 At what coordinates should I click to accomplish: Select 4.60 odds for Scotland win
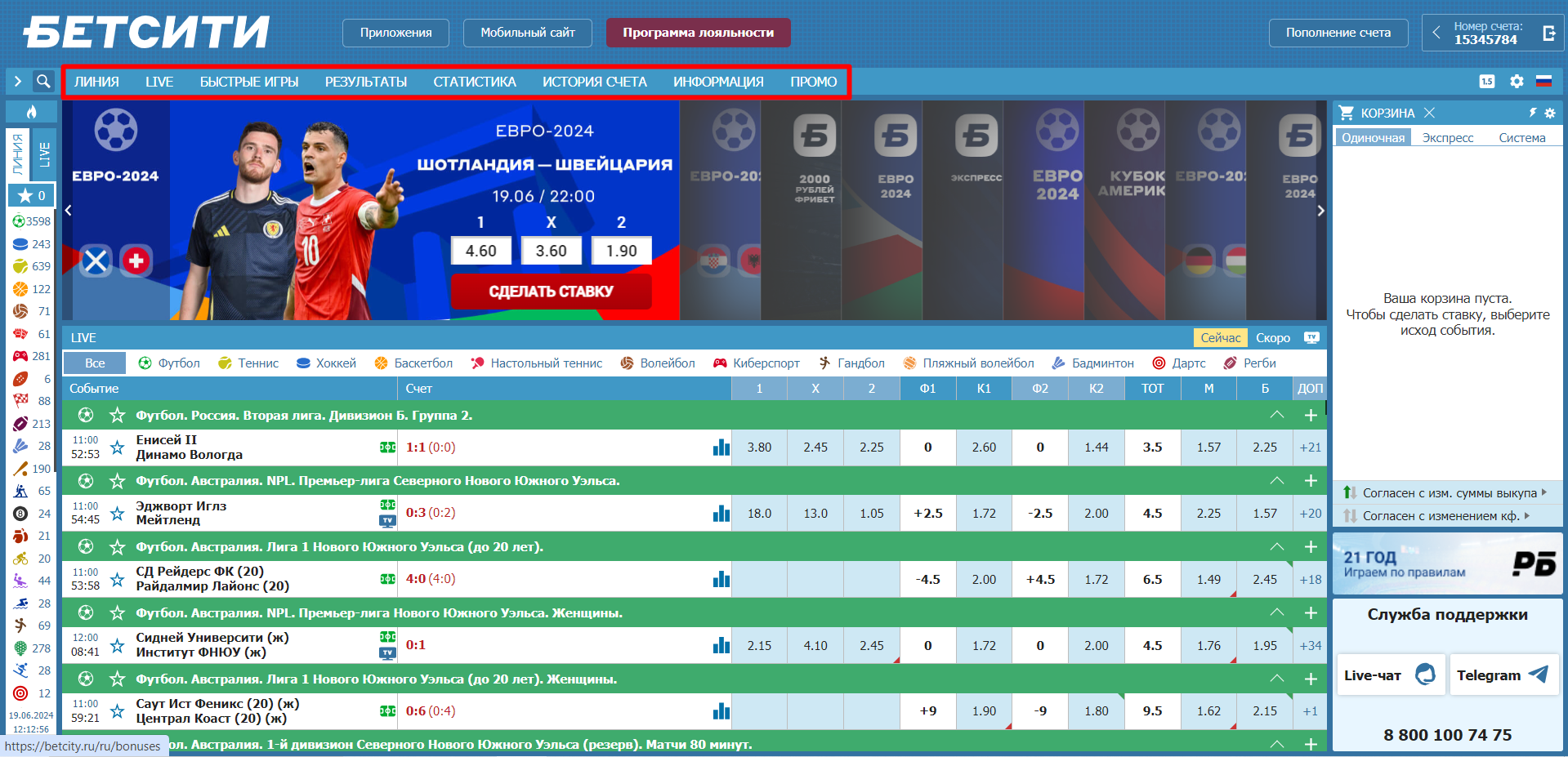point(480,252)
